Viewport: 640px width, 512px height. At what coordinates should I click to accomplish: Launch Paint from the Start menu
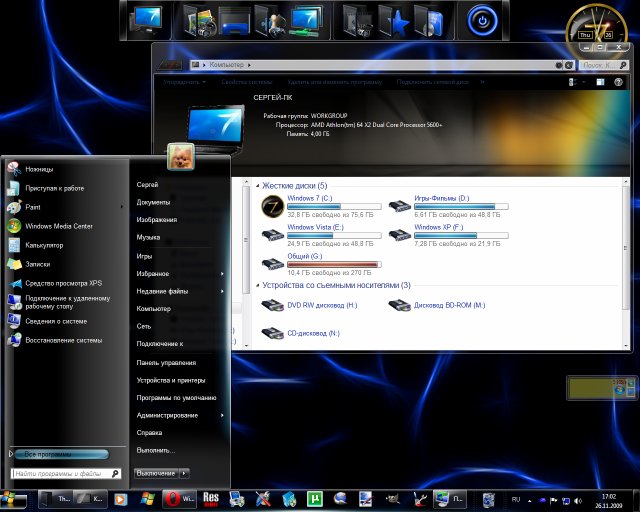click(x=33, y=207)
